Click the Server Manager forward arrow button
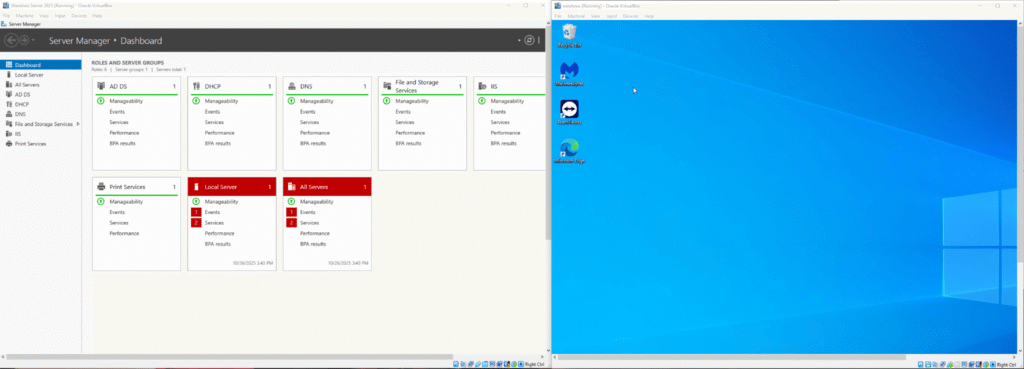The image size is (1024, 369). click(24, 40)
